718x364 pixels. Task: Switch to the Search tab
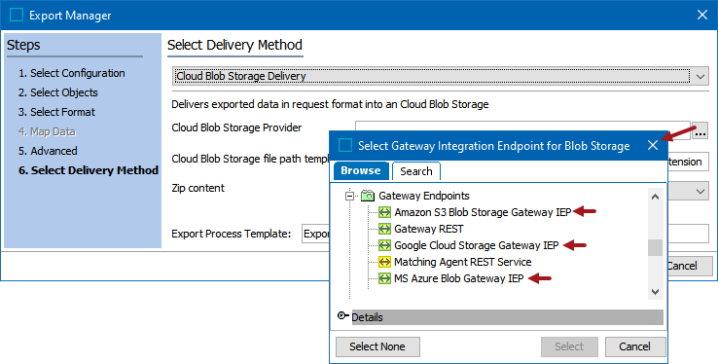pos(416,171)
